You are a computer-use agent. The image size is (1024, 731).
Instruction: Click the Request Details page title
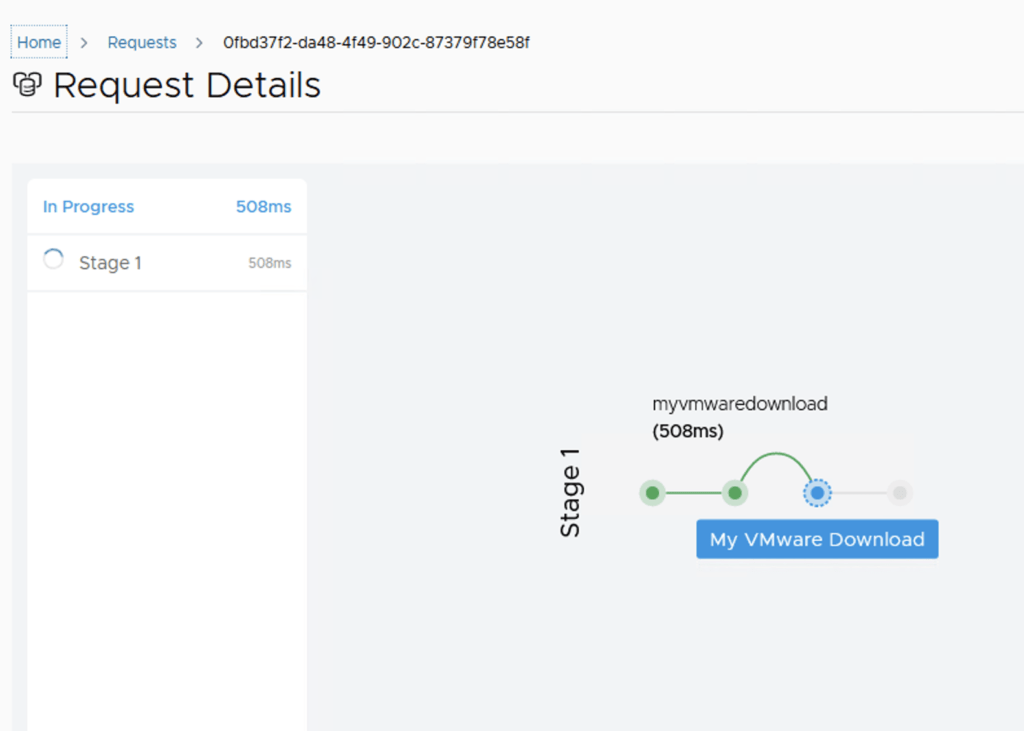[187, 86]
